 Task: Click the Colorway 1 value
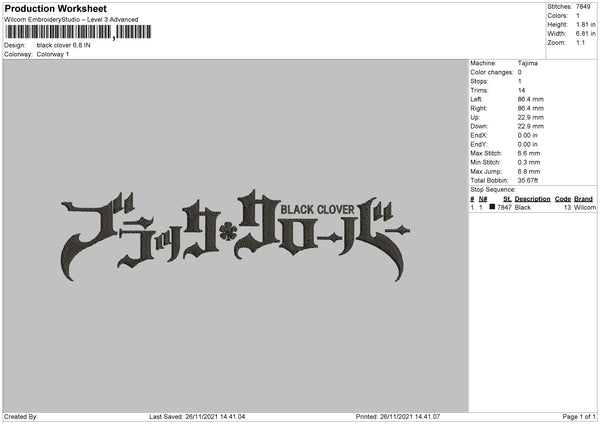click(53, 54)
